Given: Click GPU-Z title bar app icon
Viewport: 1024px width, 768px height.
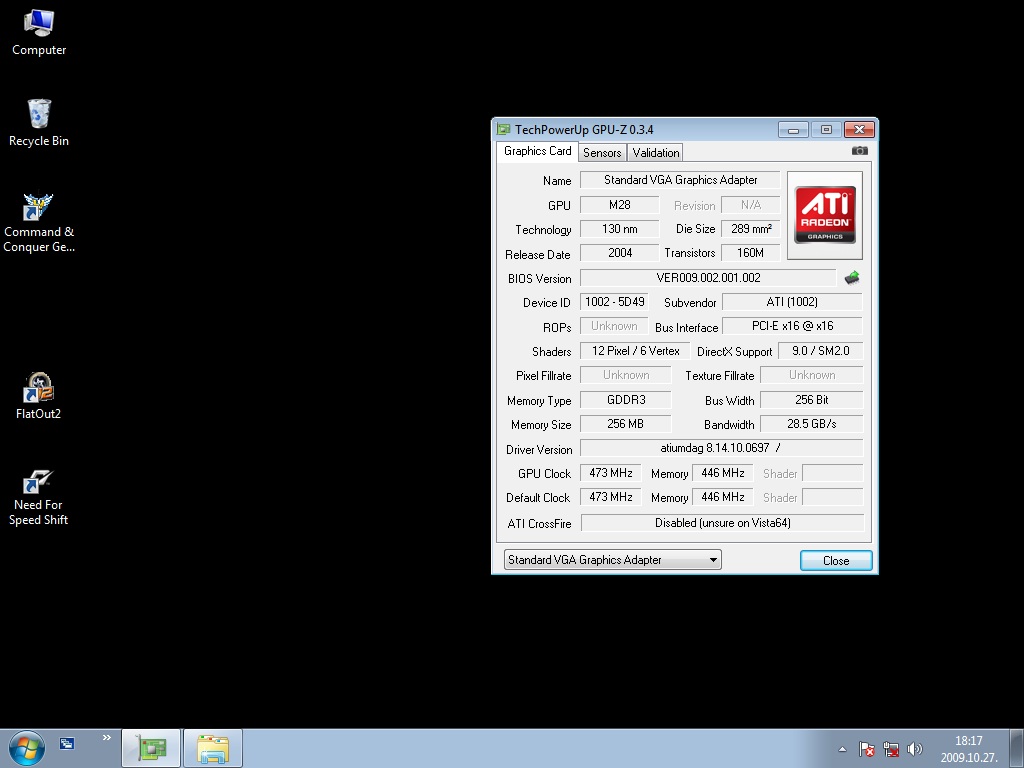Looking at the screenshot, I should pos(503,129).
